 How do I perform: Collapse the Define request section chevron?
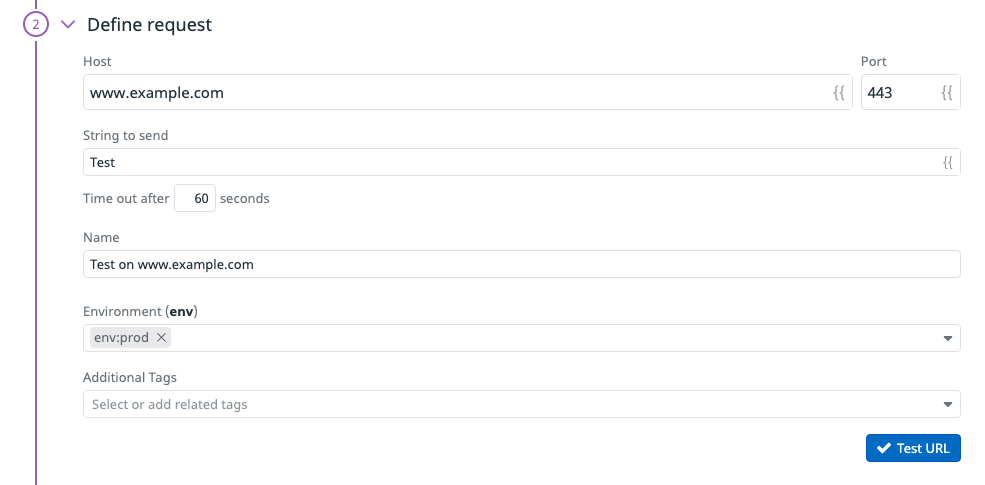click(x=68, y=25)
